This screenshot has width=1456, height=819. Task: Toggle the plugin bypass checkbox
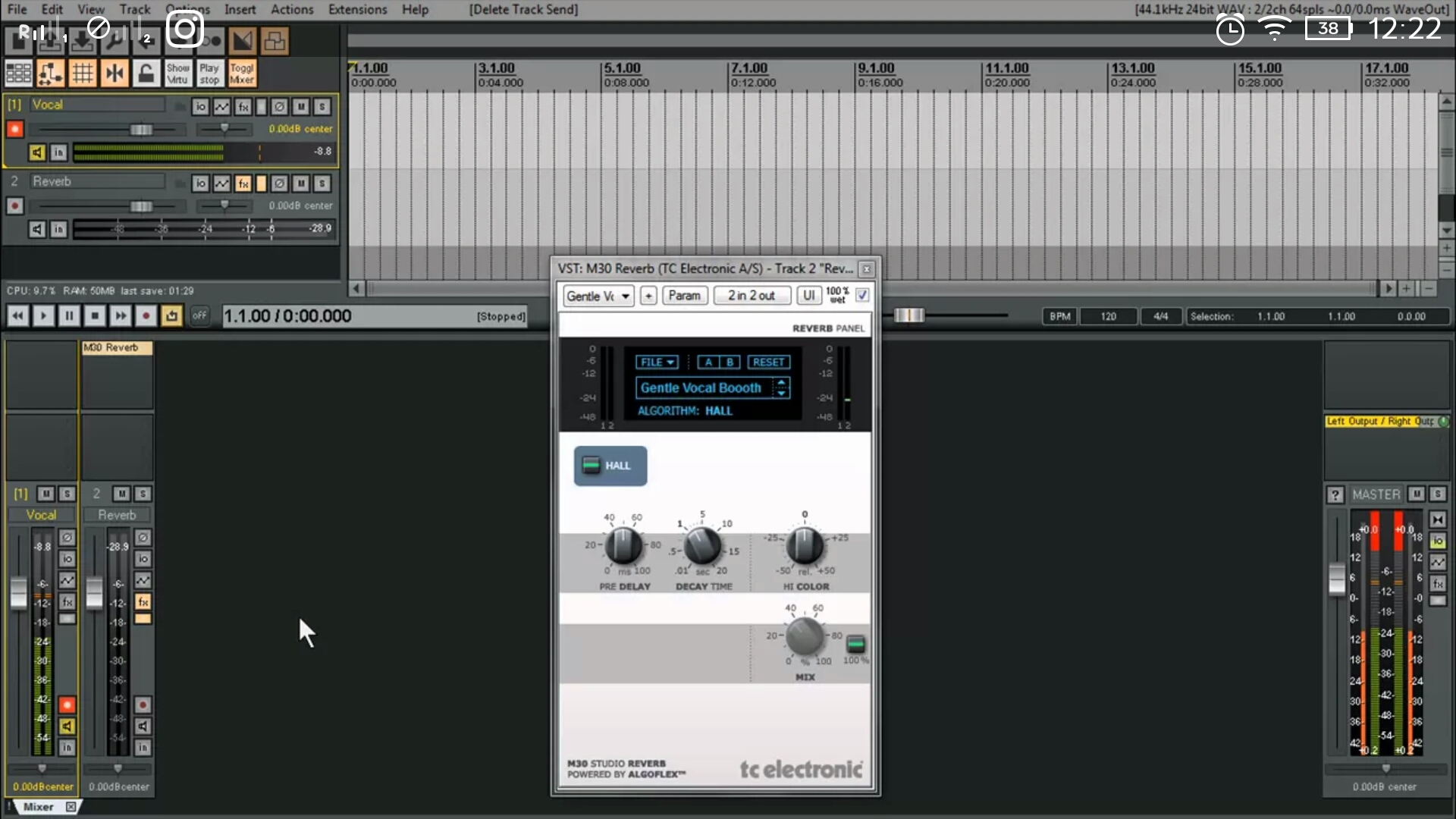pos(862,295)
